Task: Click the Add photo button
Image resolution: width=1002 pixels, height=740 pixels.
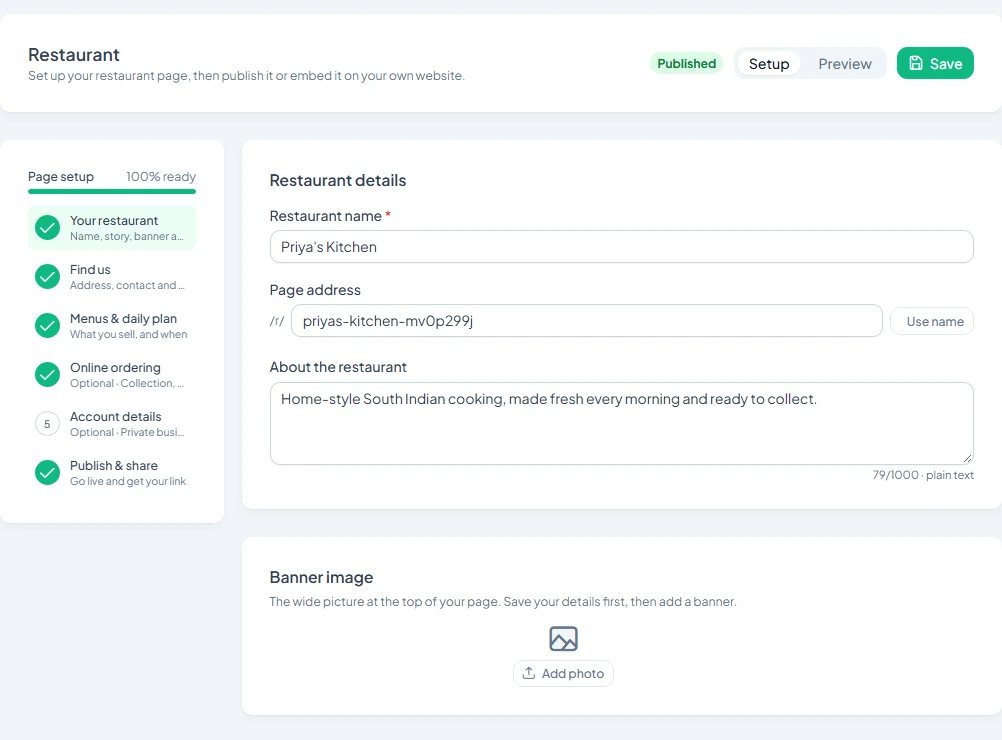Action: pos(563,674)
